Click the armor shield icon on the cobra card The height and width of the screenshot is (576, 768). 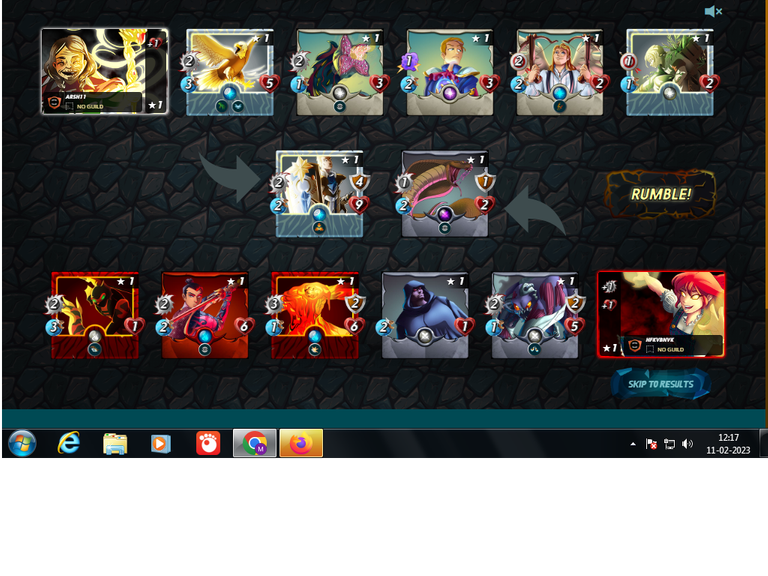[x=484, y=182]
